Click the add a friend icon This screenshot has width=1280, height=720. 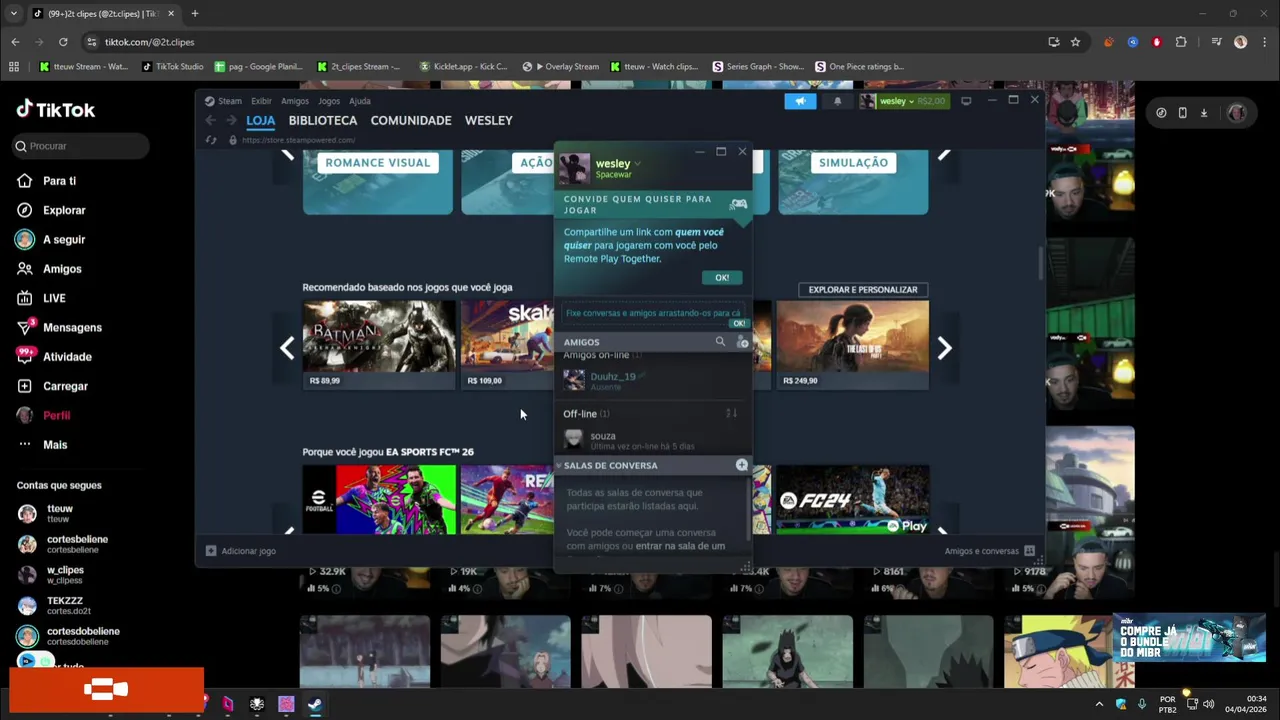[742, 342]
